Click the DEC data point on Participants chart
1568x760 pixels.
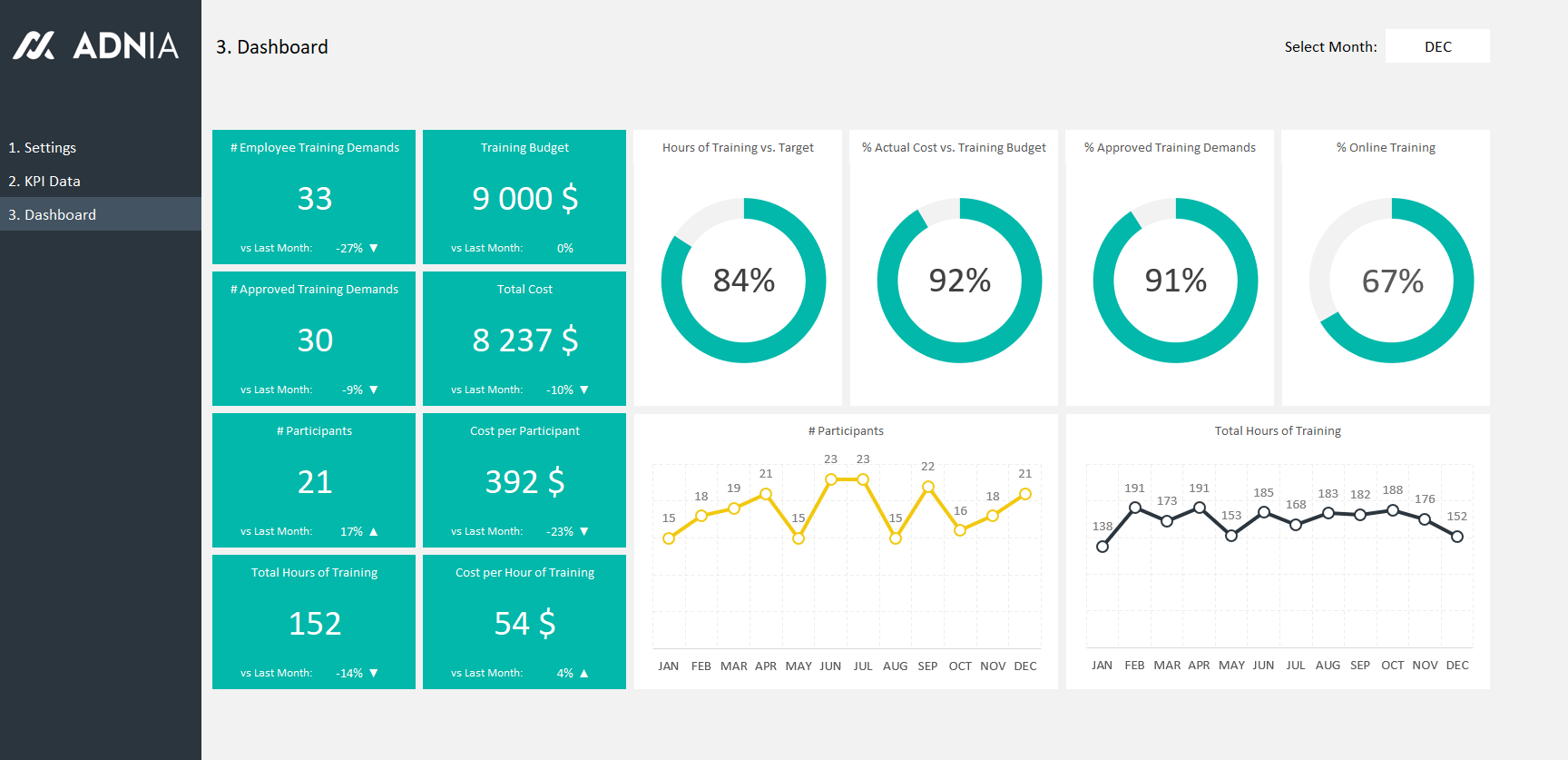click(x=1024, y=494)
